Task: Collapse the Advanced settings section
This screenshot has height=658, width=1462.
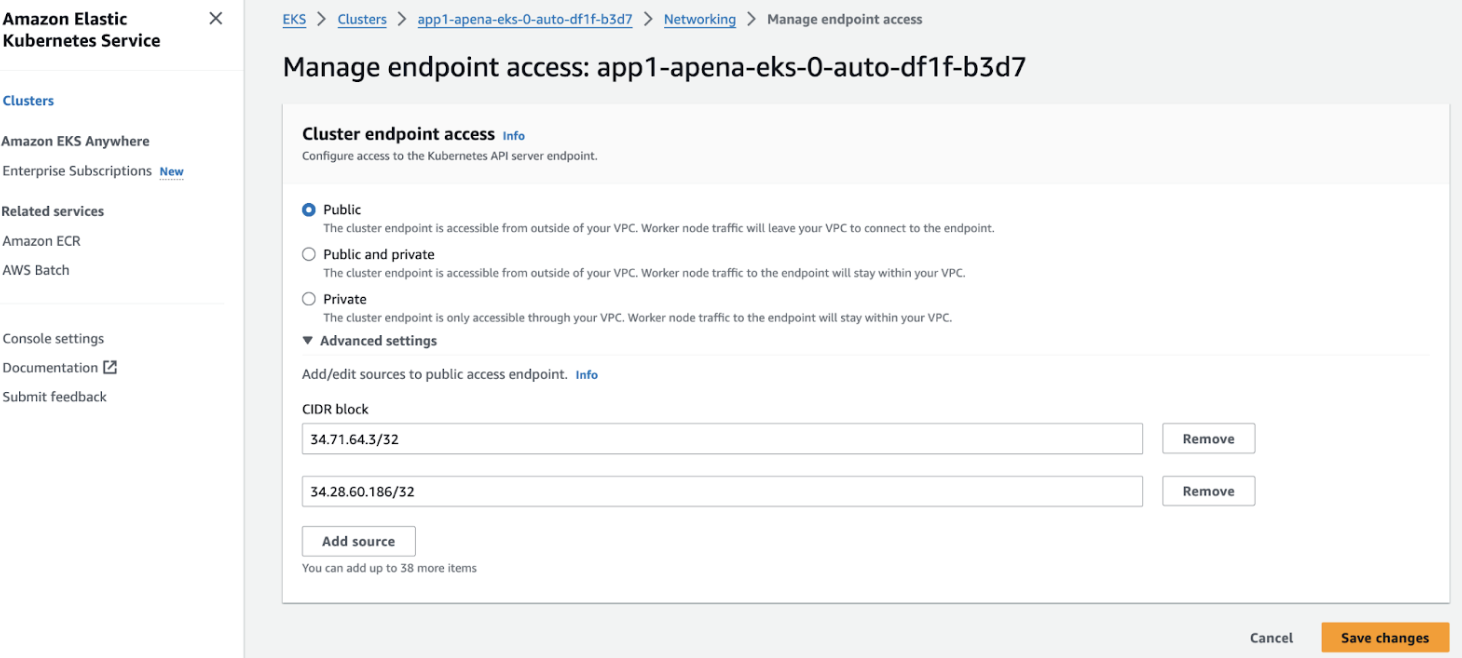Action: [308, 341]
